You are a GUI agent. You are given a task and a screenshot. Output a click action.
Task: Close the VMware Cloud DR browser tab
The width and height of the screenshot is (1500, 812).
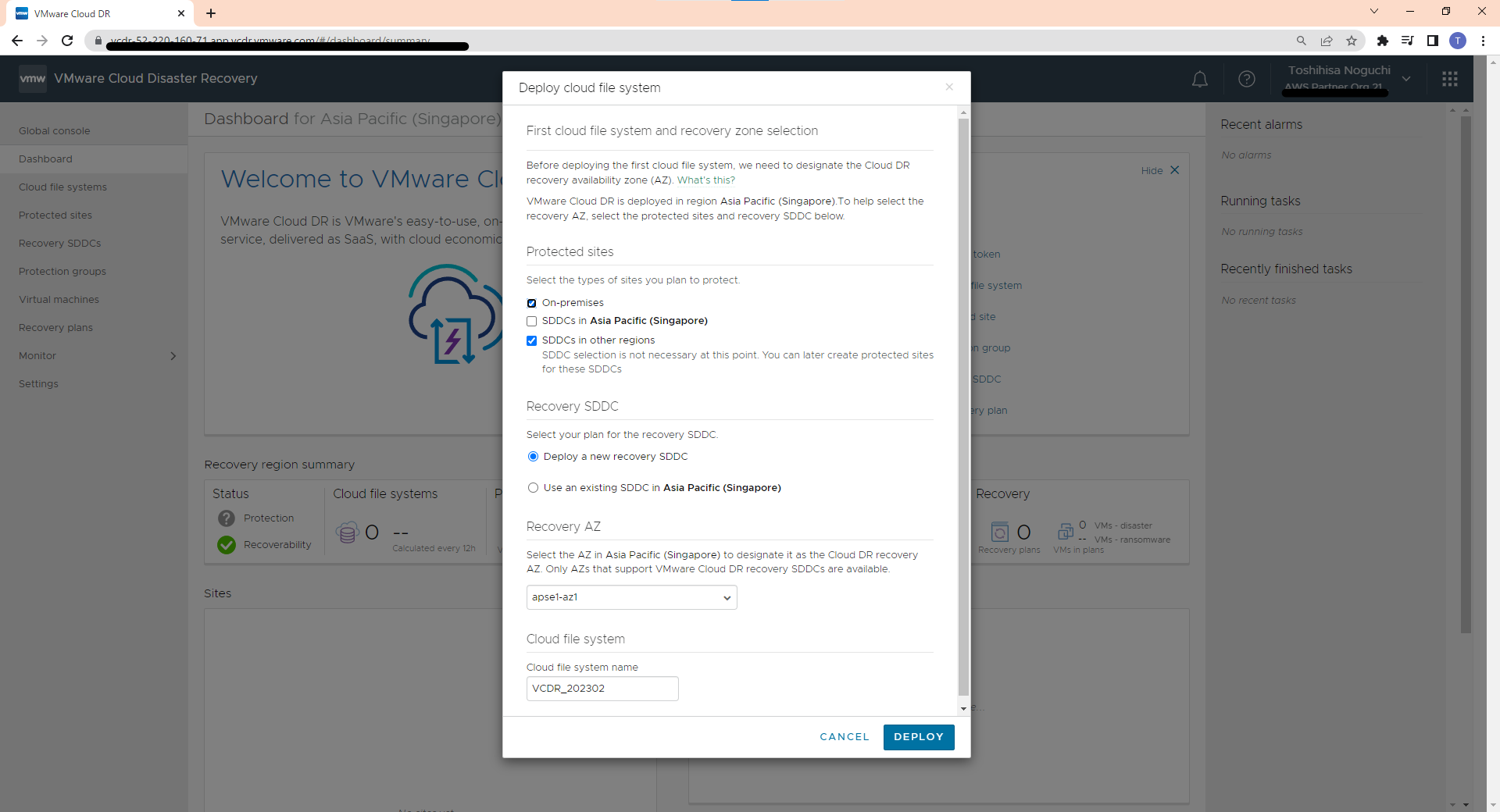(x=181, y=13)
